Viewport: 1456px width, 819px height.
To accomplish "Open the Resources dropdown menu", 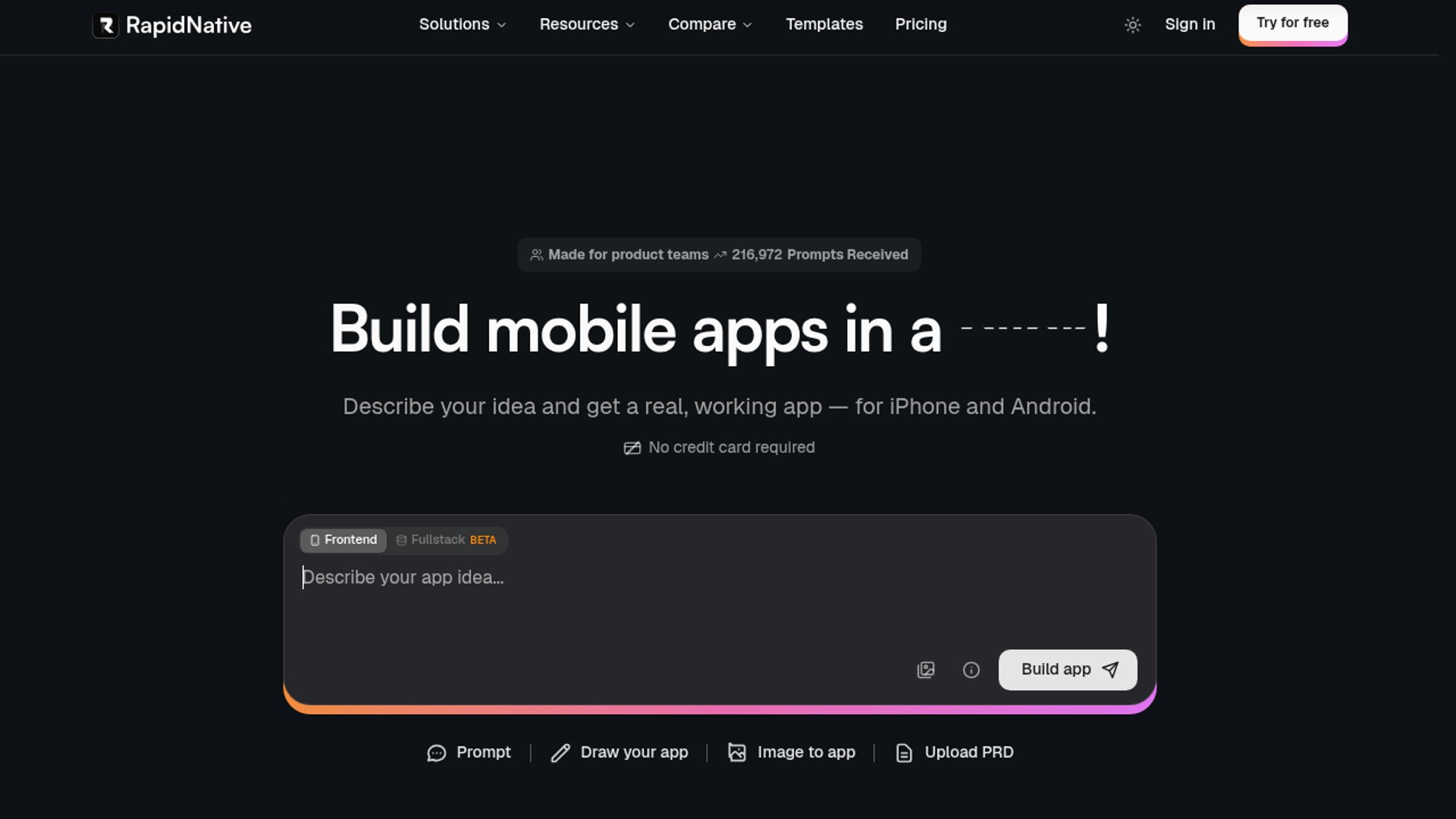I will click(586, 24).
